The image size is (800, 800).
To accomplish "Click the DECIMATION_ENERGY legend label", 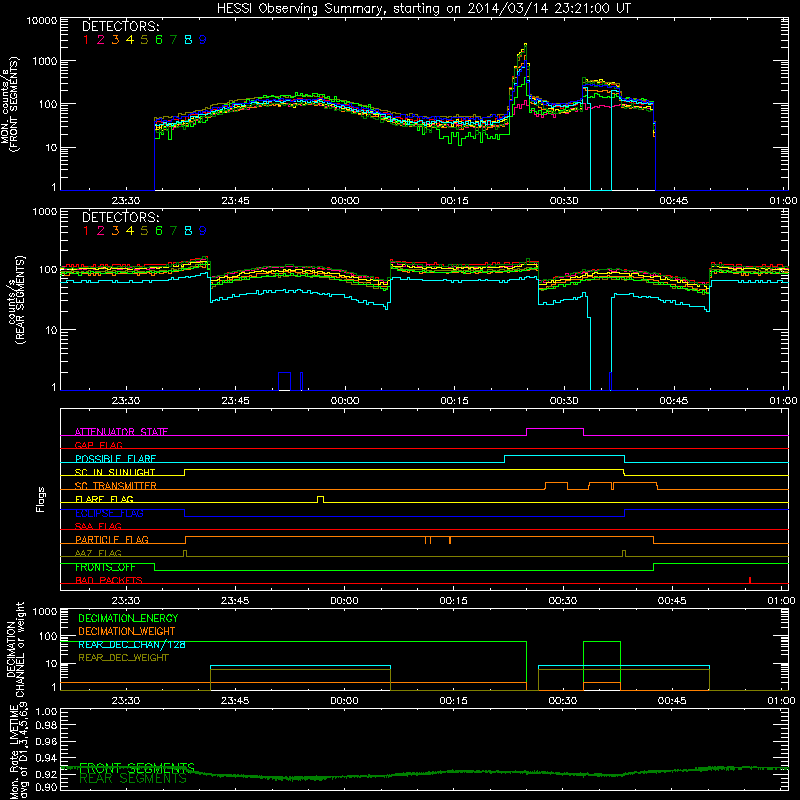I will click(128, 618).
